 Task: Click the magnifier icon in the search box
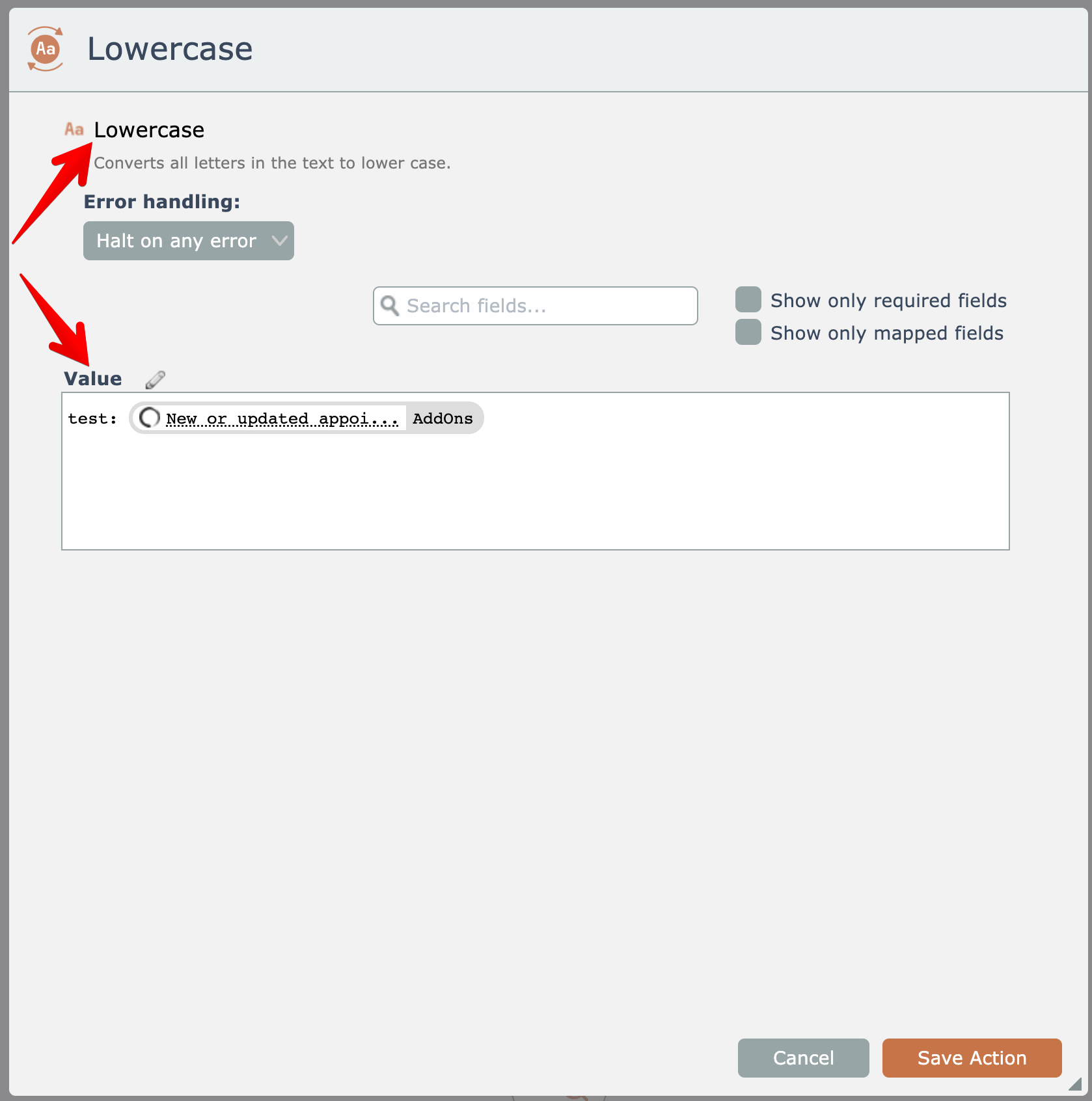[390, 306]
